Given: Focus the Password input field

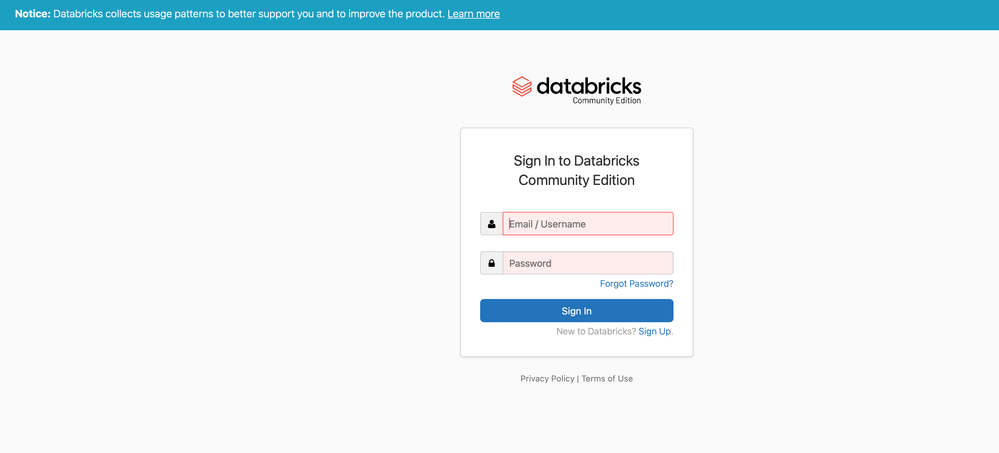Looking at the screenshot, I should [x=587, y=263].
